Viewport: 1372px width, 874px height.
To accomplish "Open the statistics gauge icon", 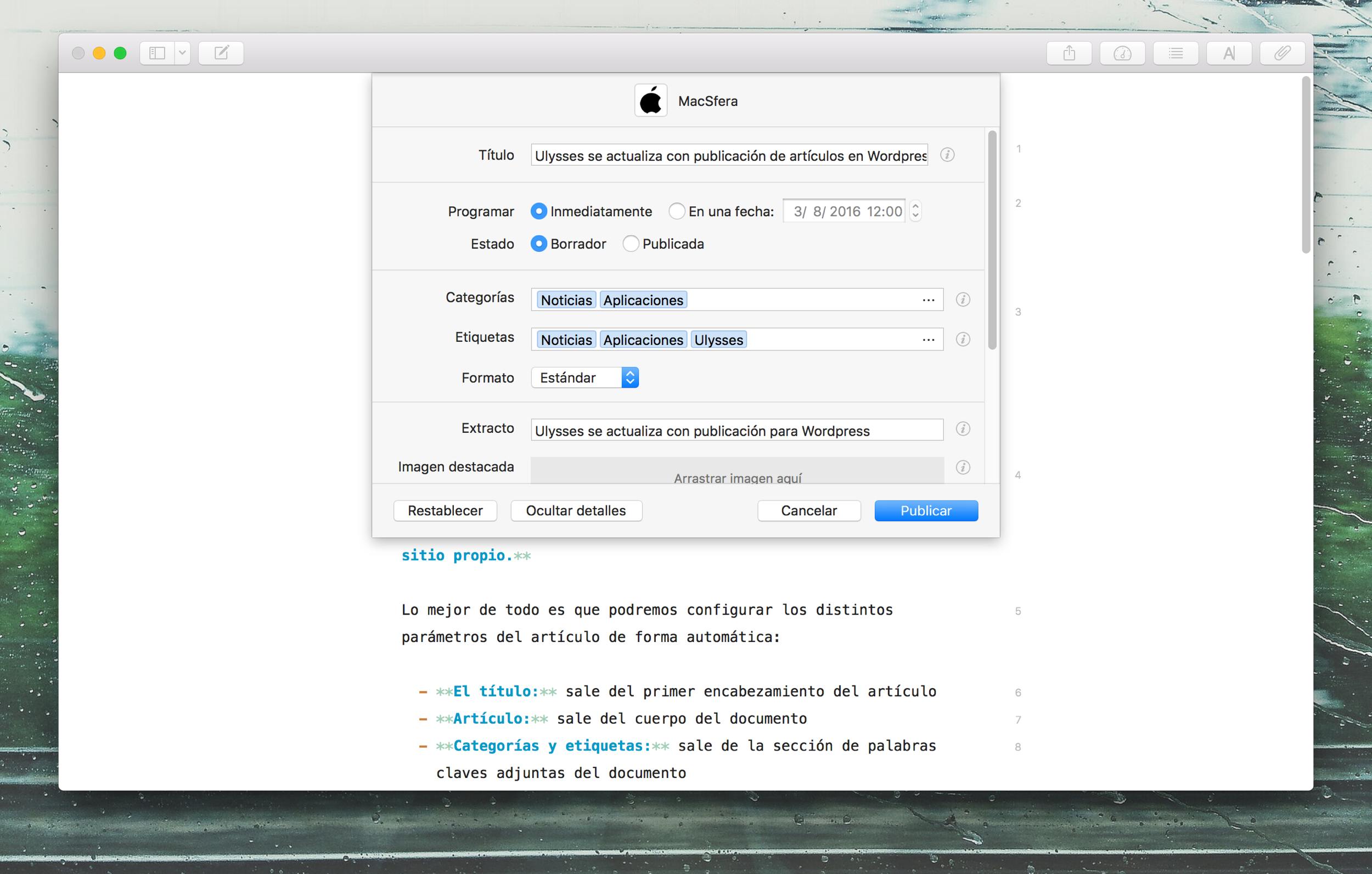I will (1122, 53).
